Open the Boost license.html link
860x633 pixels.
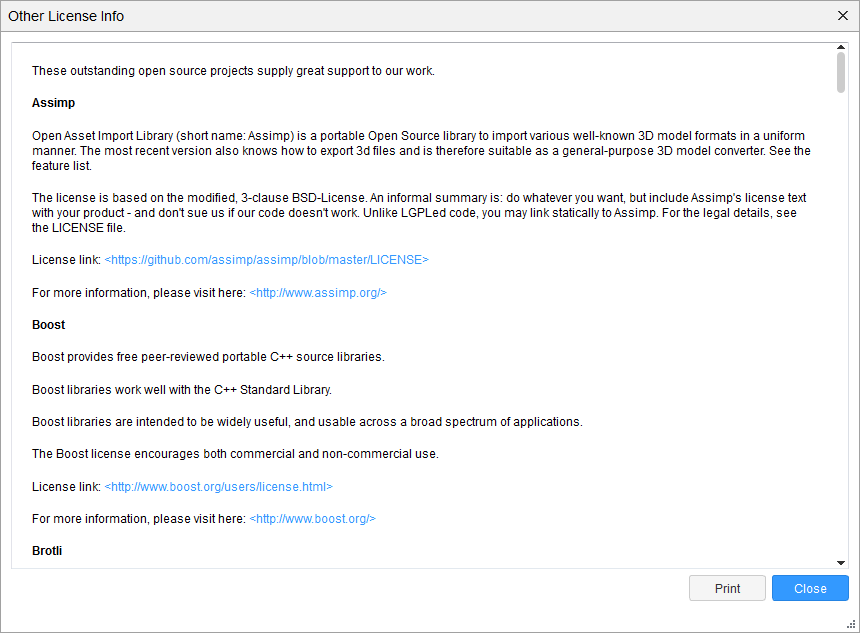(218, 487)
